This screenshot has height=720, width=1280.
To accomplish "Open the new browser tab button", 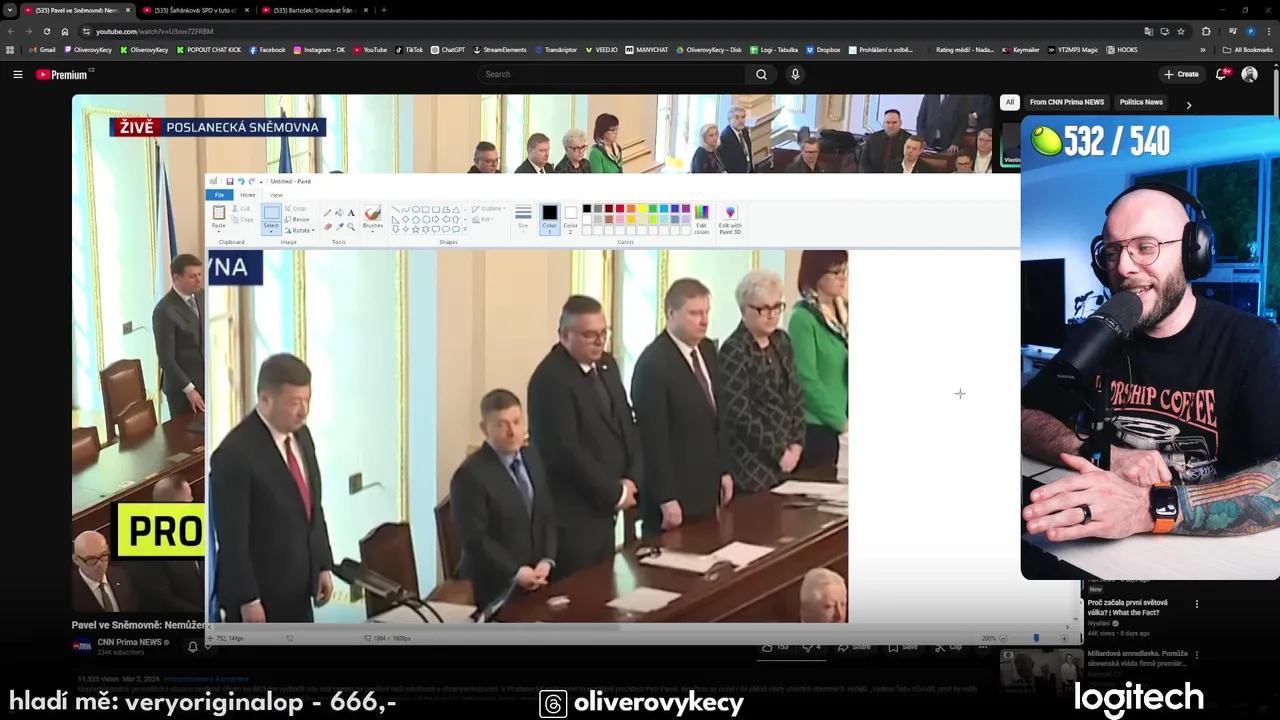I will [384, 10].
